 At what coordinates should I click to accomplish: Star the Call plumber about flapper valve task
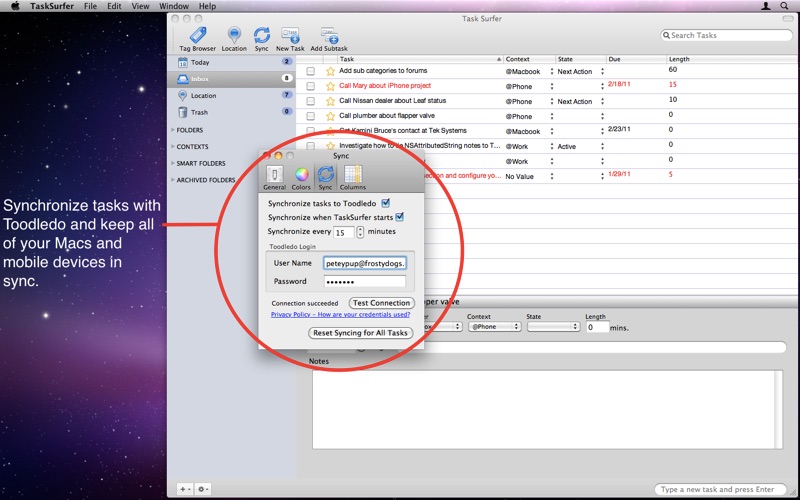pos(331,116)
